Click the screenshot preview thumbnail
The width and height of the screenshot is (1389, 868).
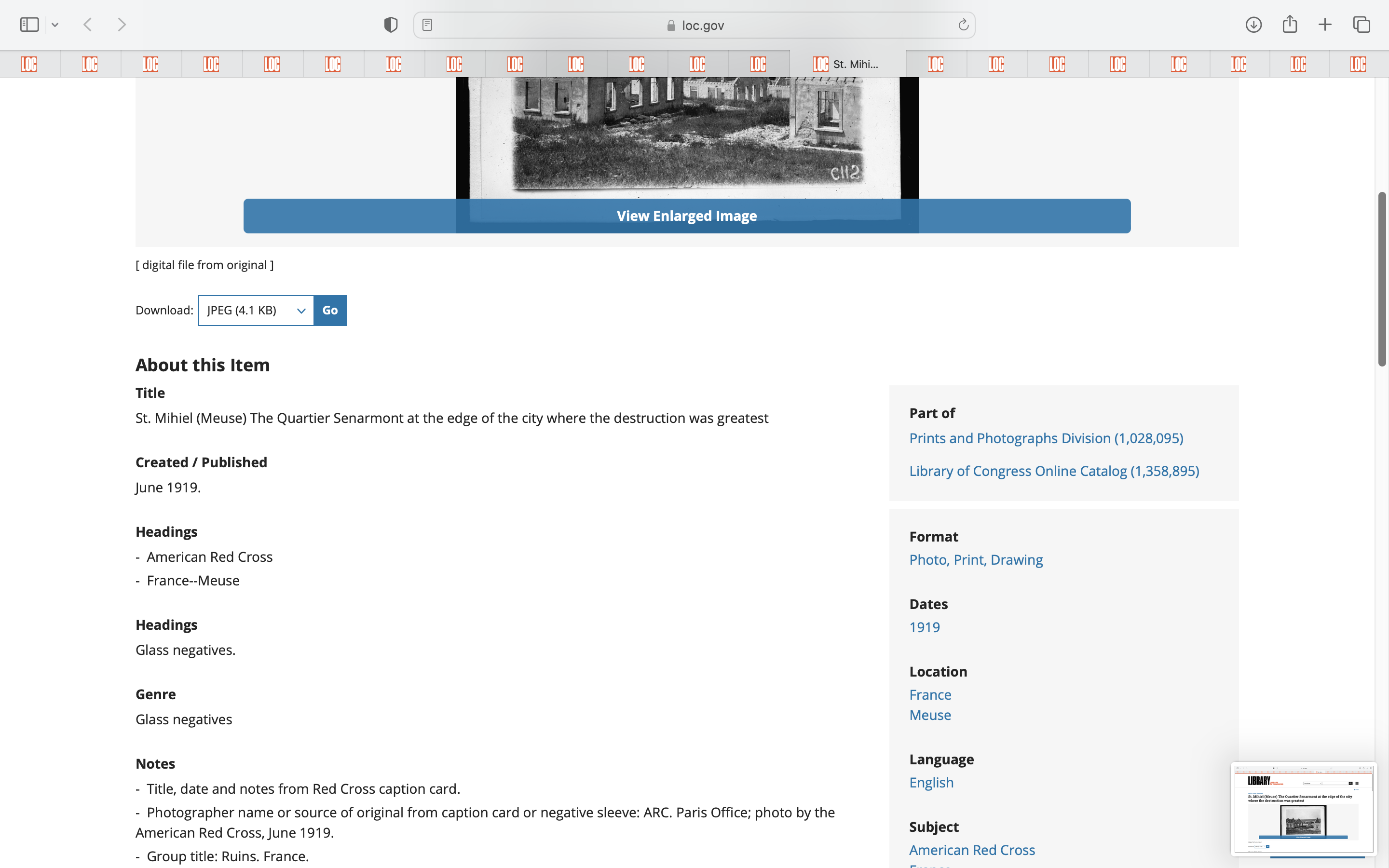point(1303,808)
